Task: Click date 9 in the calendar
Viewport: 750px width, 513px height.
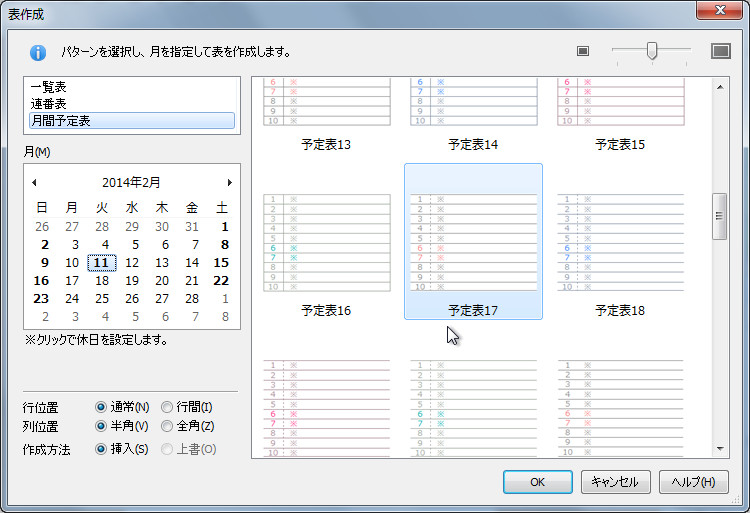Action: pos(44,262)
